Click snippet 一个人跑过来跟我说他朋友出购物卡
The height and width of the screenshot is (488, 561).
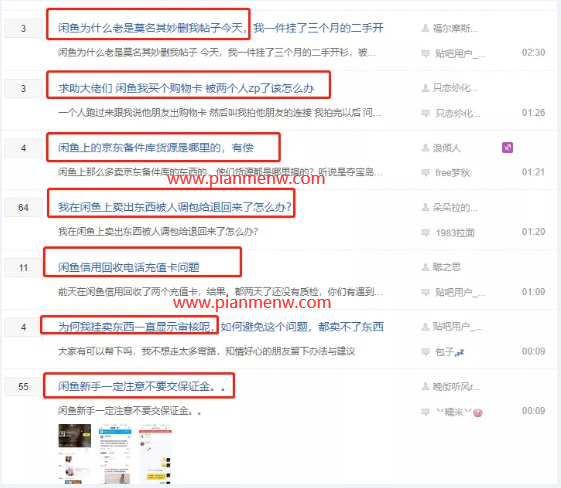pos(220,113)
